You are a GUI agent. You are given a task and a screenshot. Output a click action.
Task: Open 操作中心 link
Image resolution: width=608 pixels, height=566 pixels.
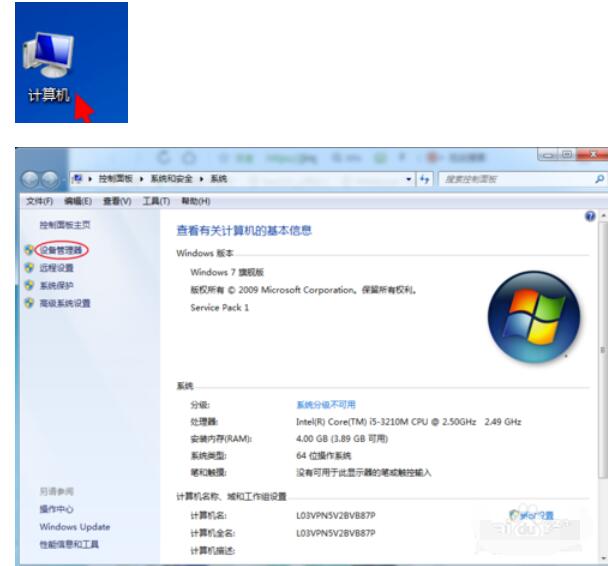pyautogui.click(x=56, y=509)
